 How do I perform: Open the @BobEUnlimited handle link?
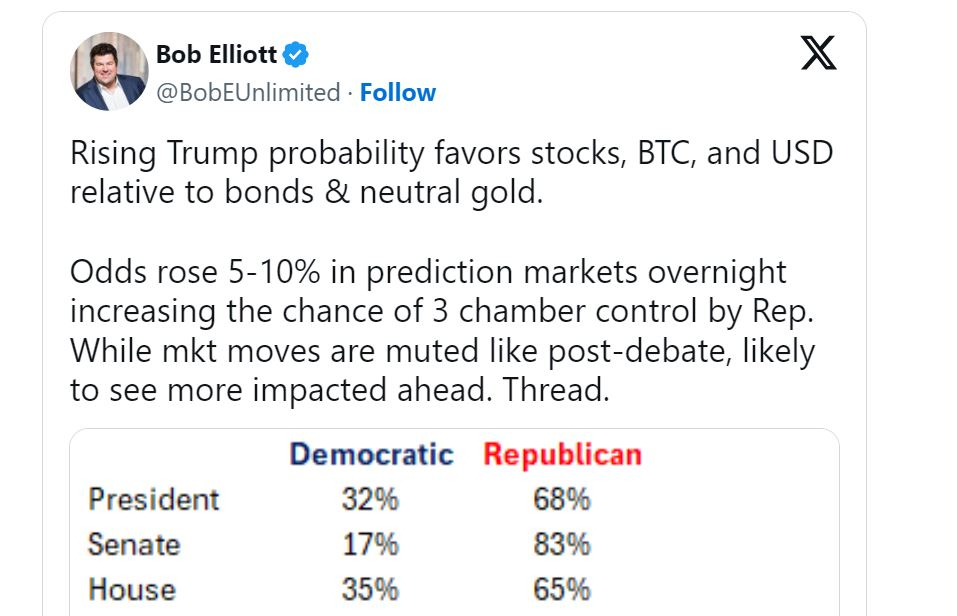[x=248, y=93]
